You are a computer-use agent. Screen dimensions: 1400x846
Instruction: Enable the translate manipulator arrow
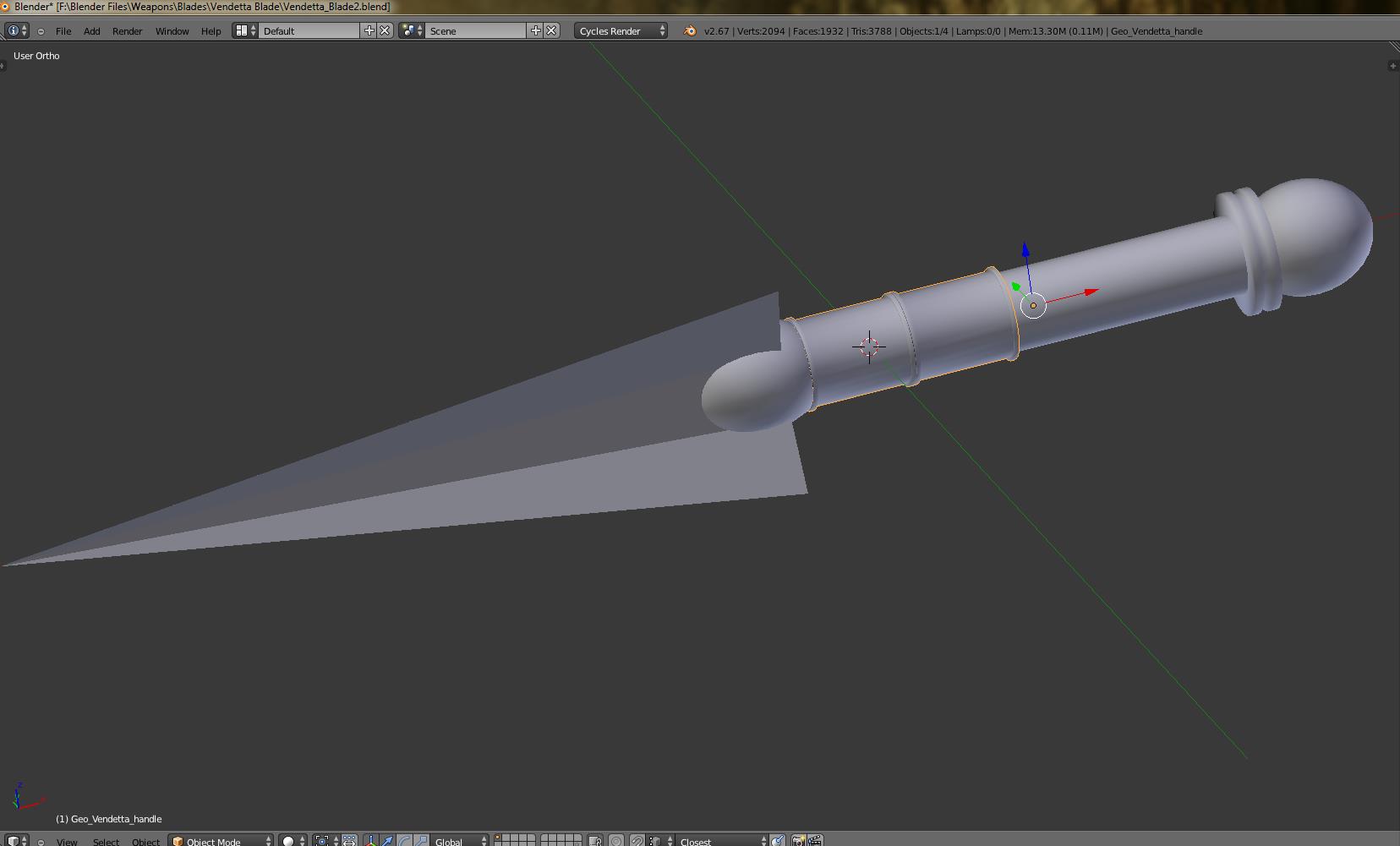[387, 841]
